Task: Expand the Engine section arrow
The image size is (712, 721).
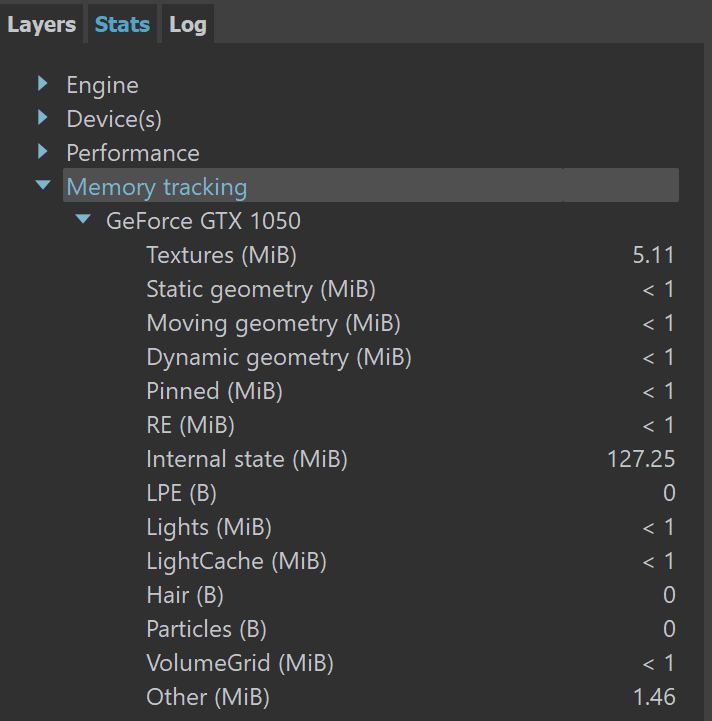Action: 43,83
